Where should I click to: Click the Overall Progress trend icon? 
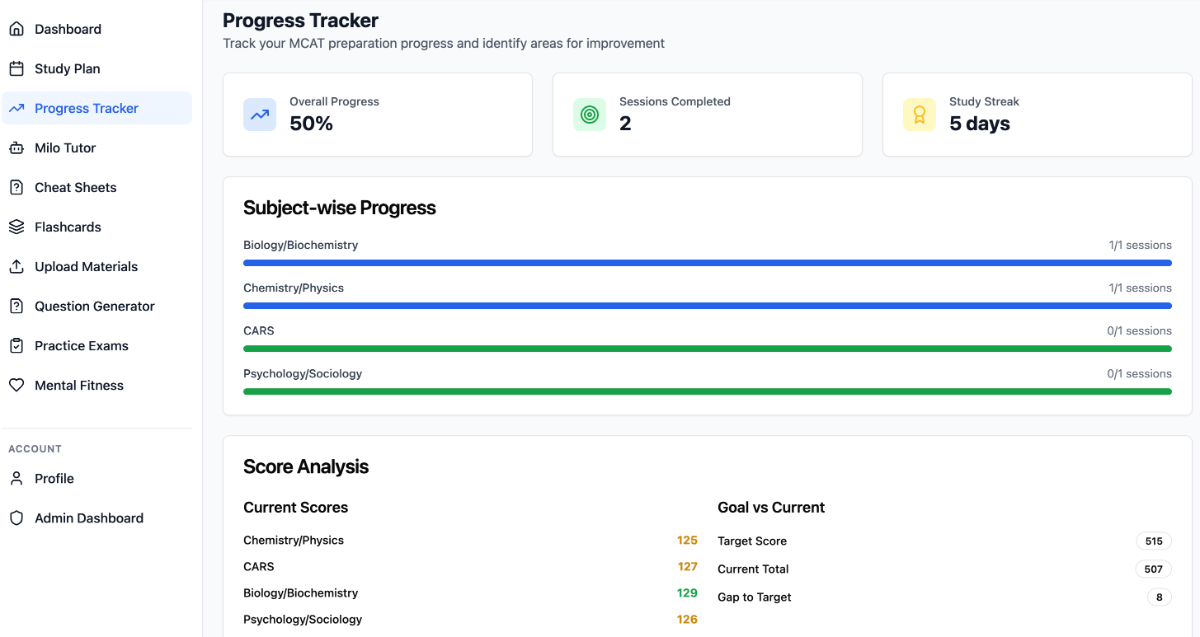point(260,115)
